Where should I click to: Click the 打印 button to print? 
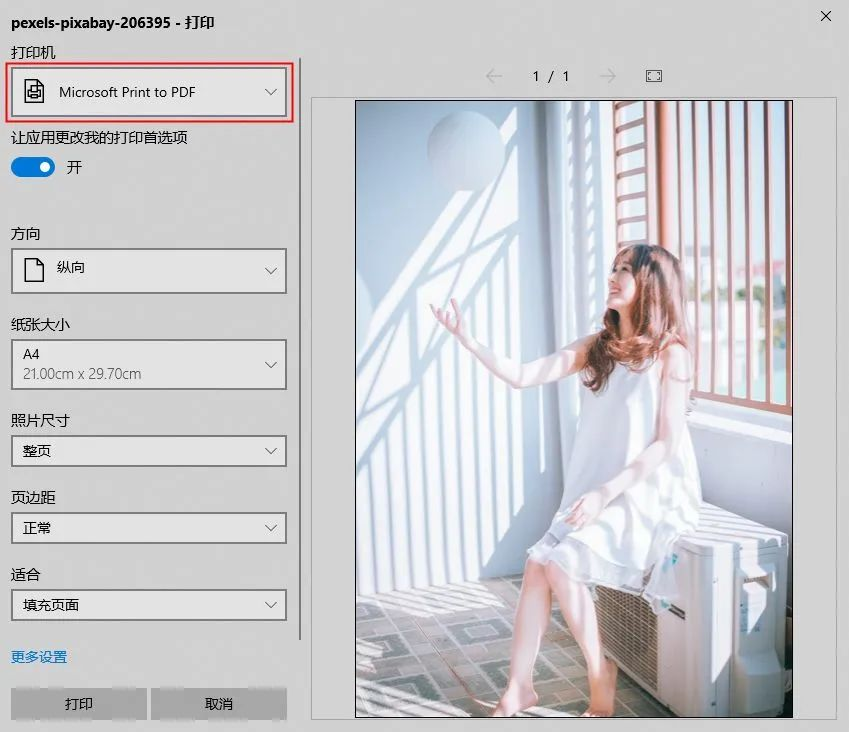click(x=77, y=703)
